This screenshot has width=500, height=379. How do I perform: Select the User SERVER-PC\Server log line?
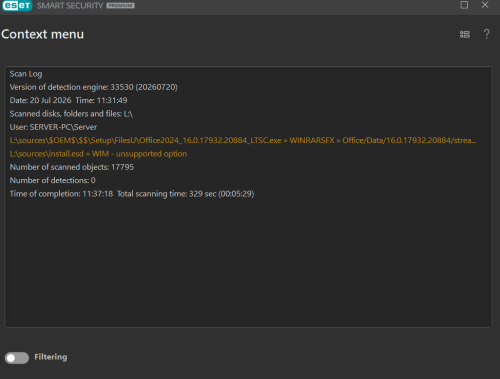(x=53, y=127)
